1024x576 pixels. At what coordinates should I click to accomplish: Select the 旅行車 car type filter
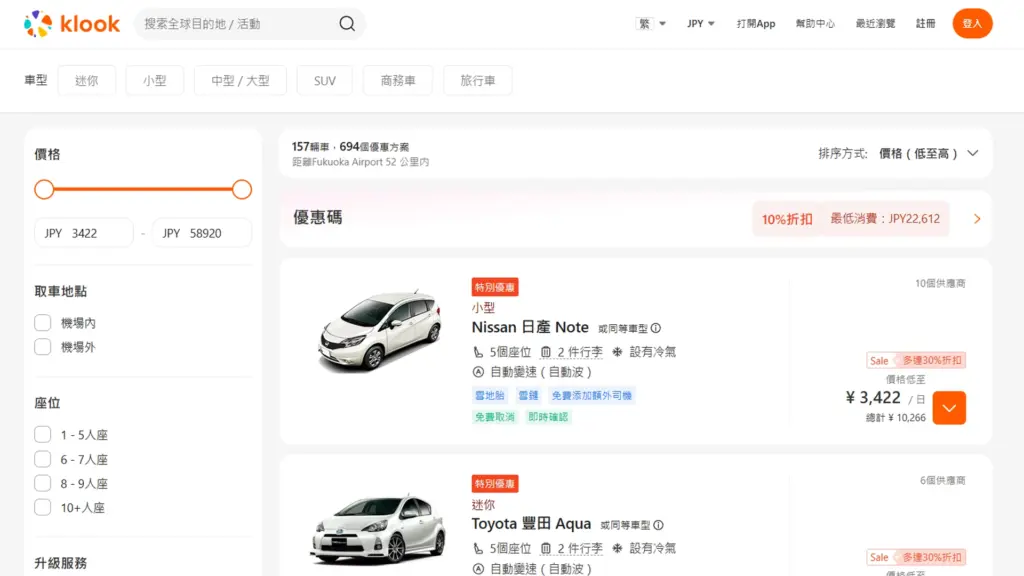477,80
